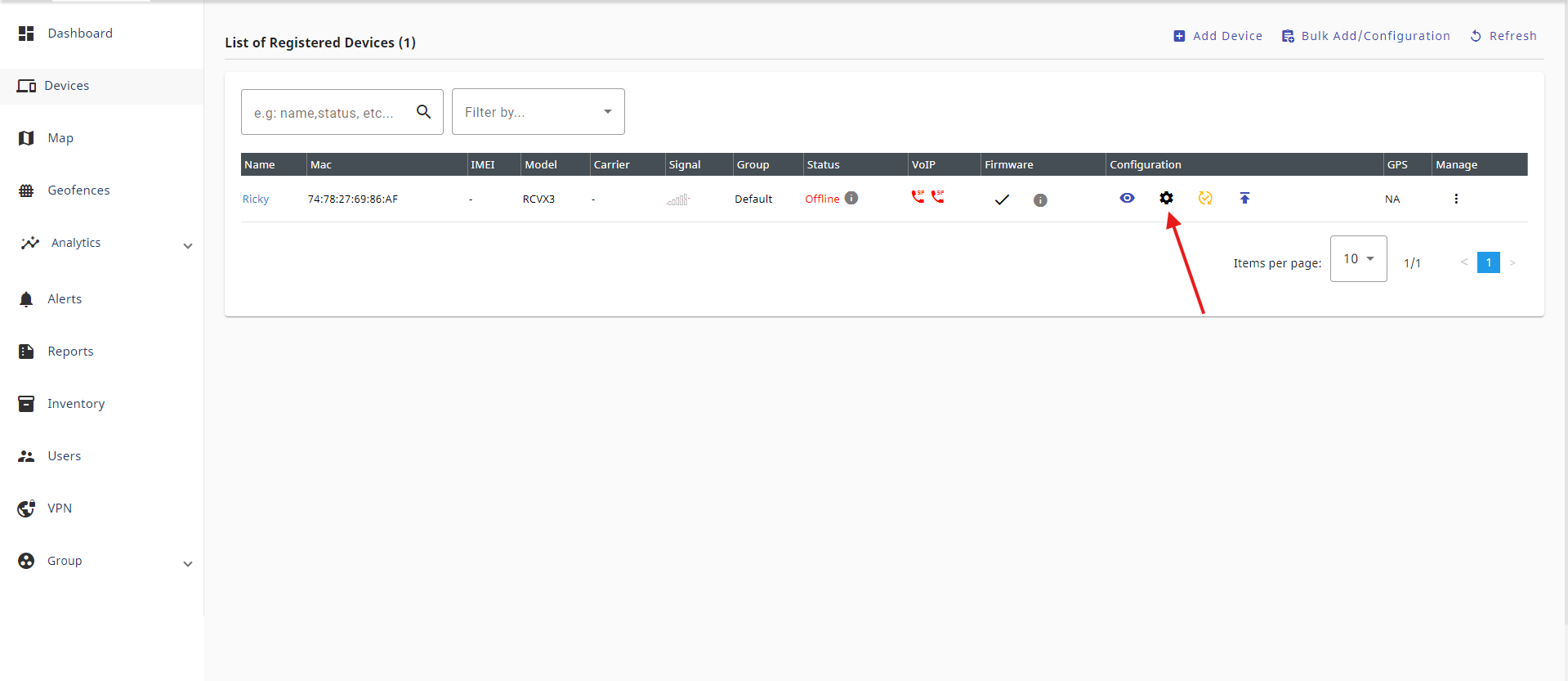Refresh the device list
Viewport: 1568px width, 681px height.
pos(1503,36)
